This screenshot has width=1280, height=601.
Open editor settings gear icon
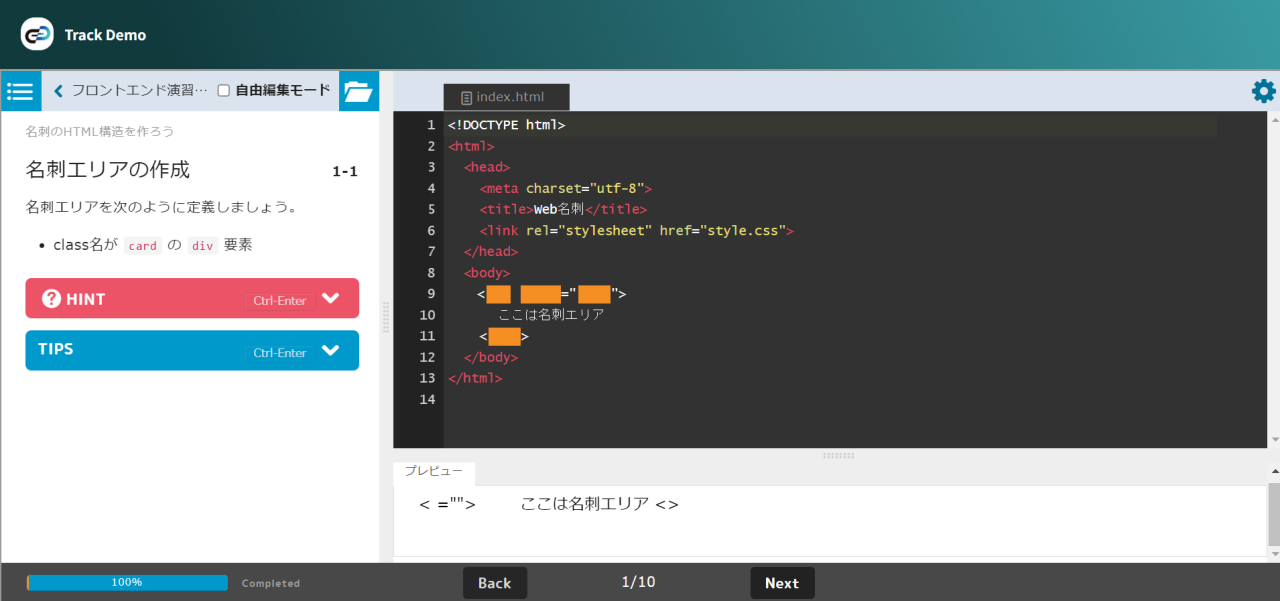(x=1263, y=92)
